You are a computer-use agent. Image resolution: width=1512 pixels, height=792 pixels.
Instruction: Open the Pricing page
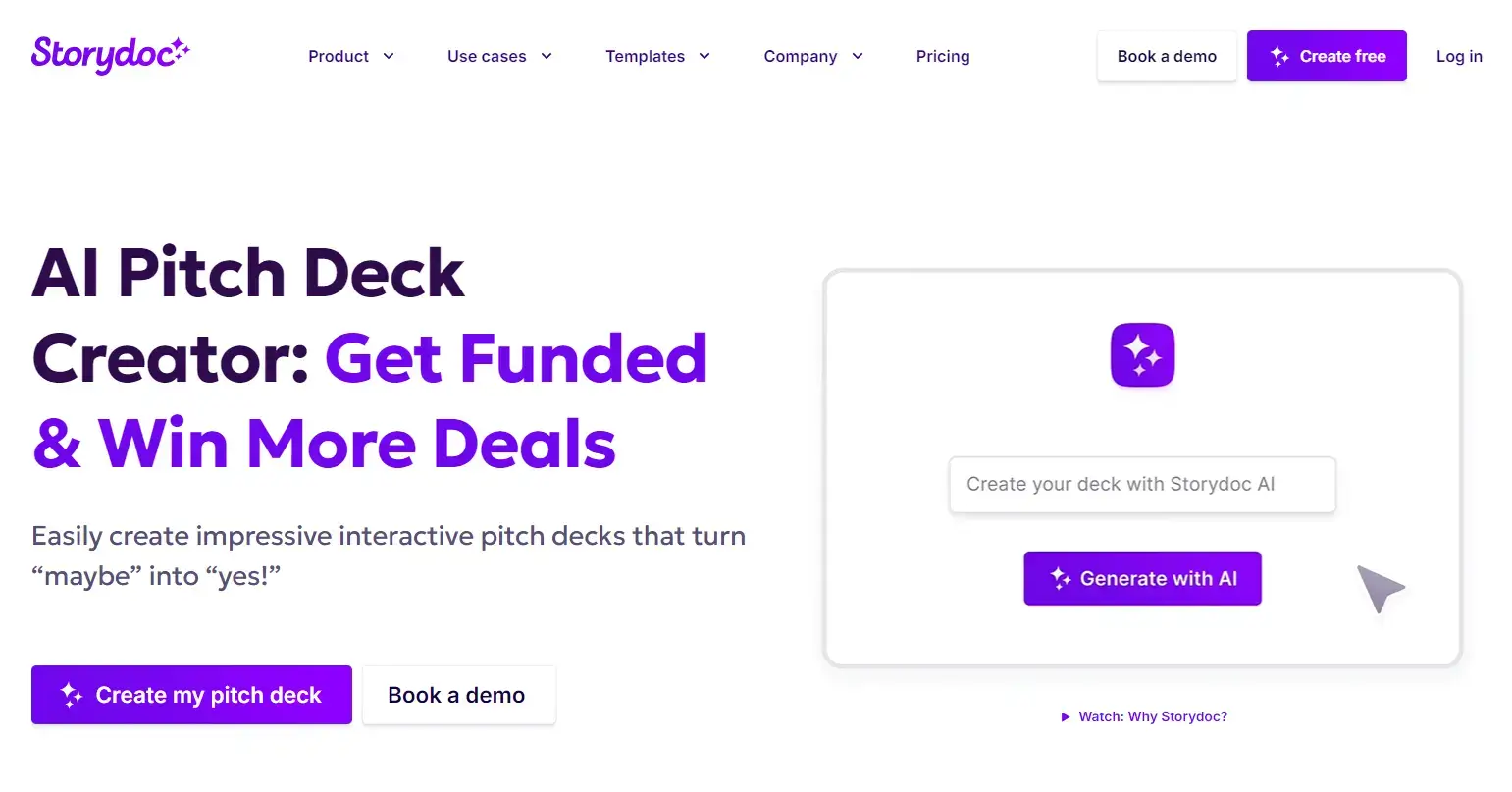[943, 56]
